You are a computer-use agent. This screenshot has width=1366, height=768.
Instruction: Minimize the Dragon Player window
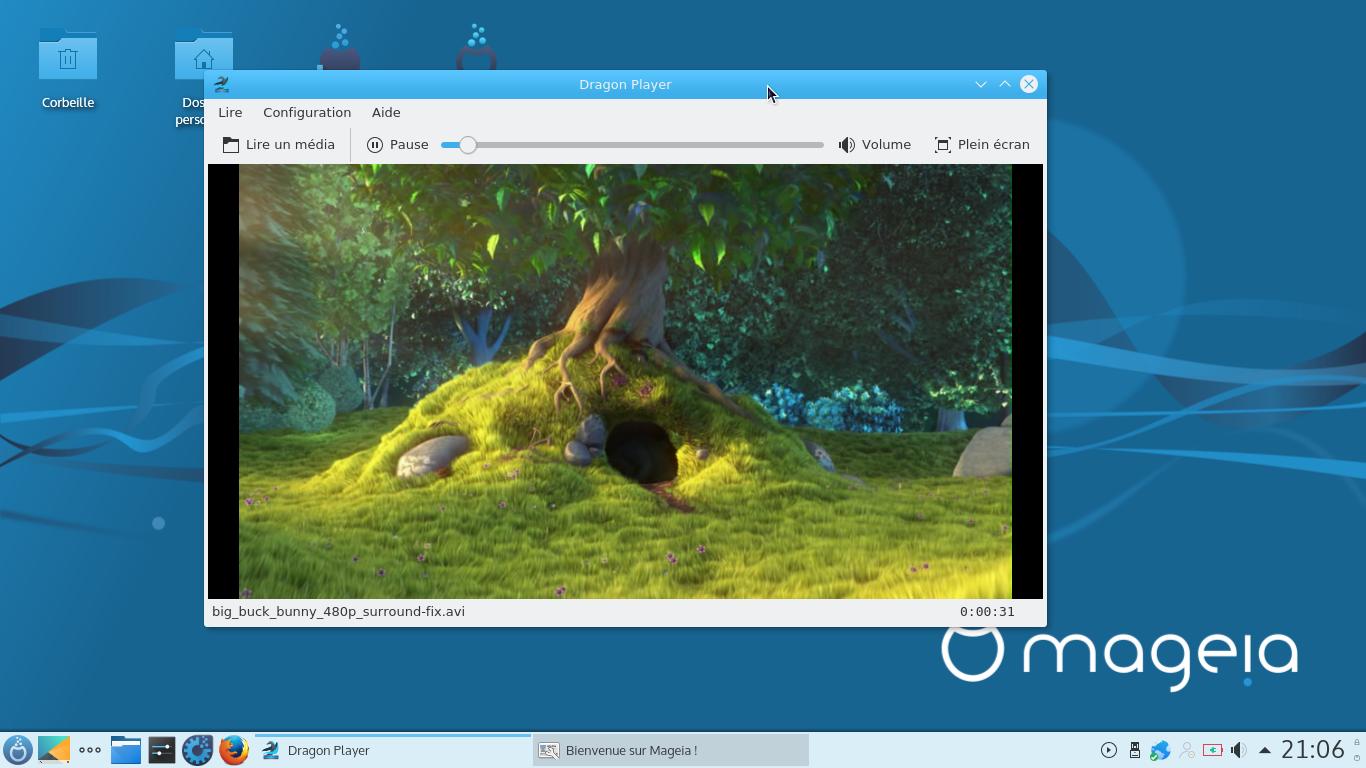[x=981, y=84]
